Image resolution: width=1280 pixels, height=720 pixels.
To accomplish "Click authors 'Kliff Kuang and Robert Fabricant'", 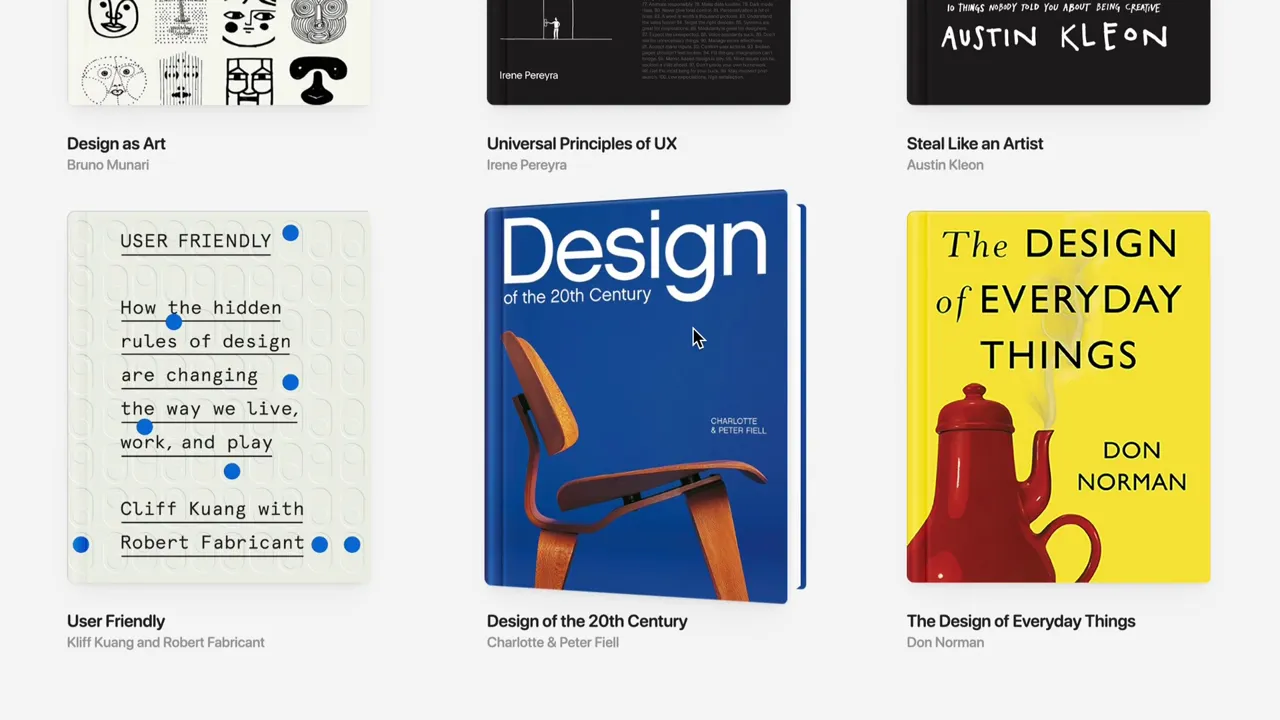I will point(166,643).
